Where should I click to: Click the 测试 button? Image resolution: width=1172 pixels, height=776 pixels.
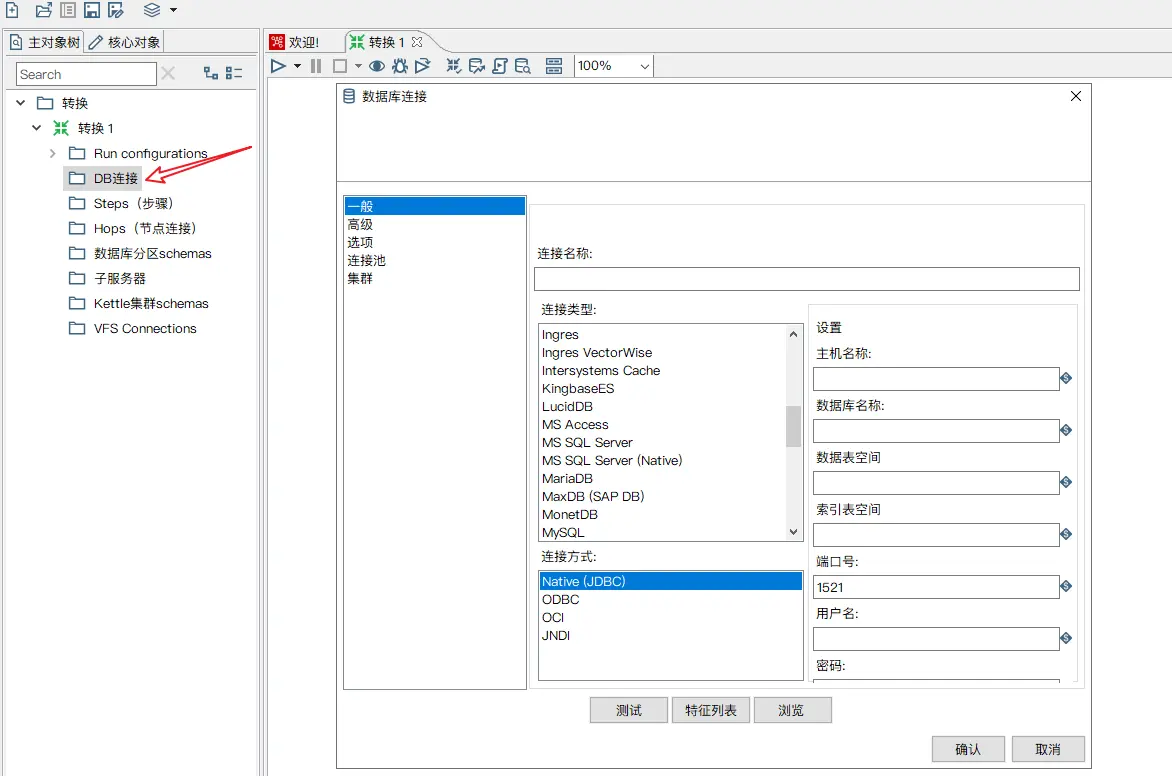pyautogui.click(x=629, y=710)
